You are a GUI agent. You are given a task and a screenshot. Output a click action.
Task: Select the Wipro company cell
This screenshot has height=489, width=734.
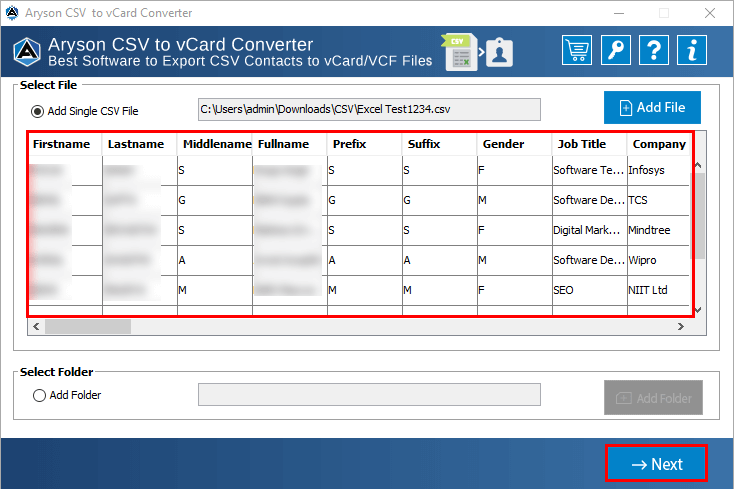click(x=659, y=260)
